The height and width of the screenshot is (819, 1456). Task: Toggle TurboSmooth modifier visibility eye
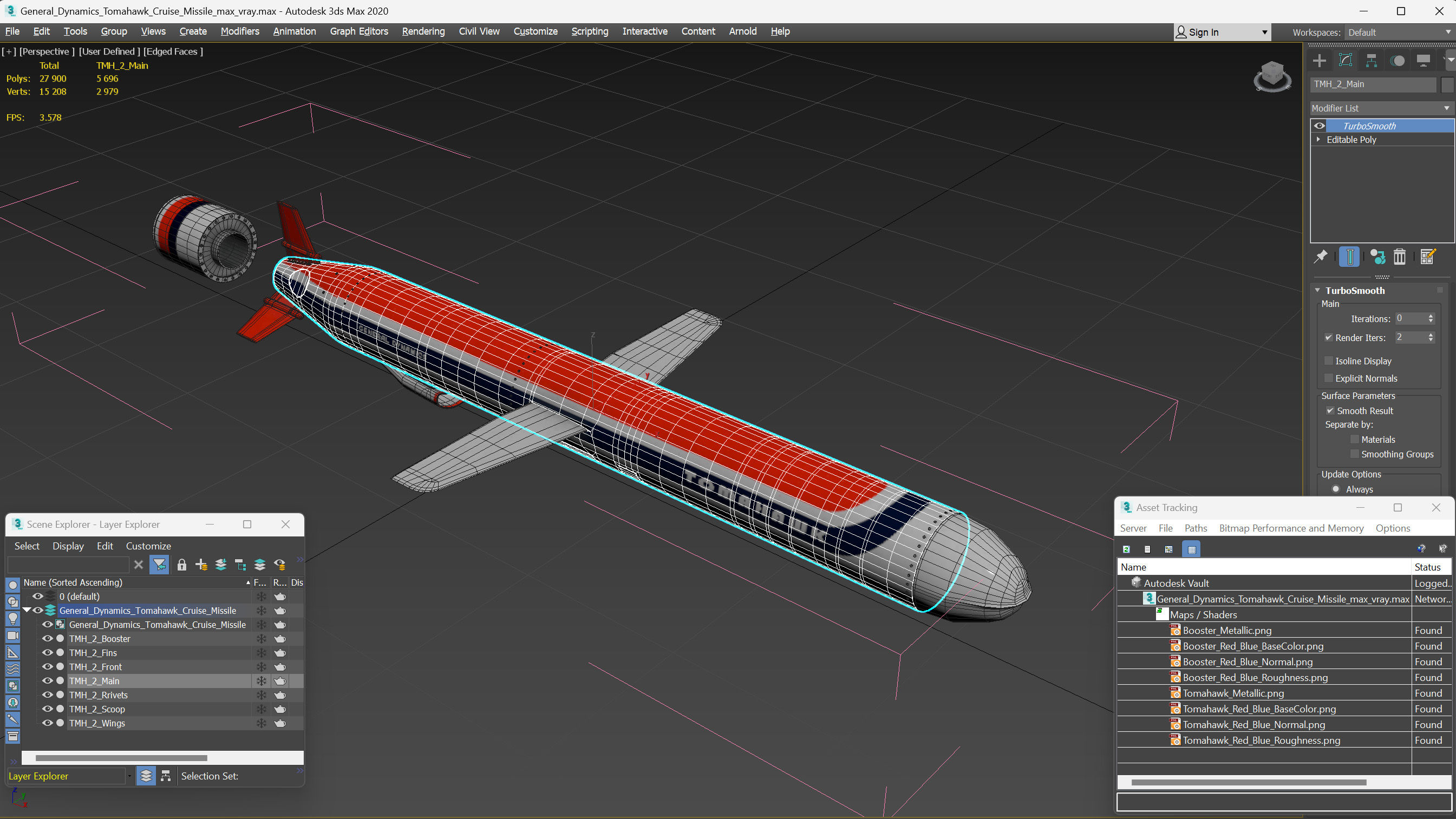[1319, 126]
